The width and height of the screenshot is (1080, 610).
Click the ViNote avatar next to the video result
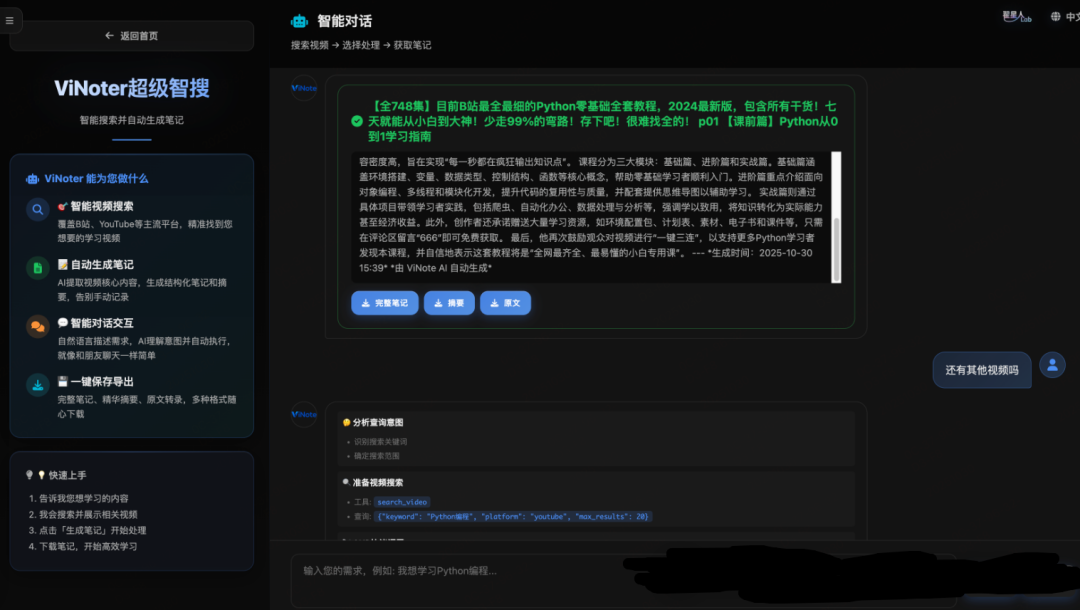pyautogui.click(x=303, y=89)
